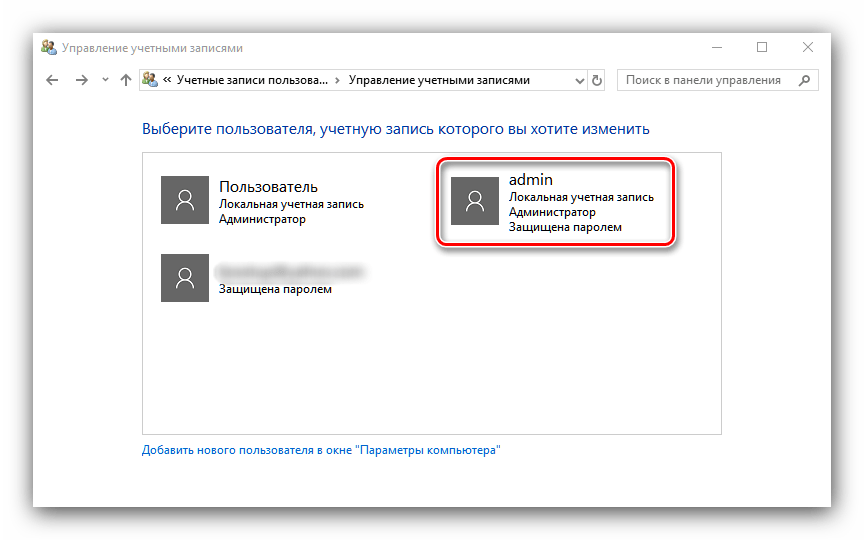
Task: Open the 'Пользователь' account name
Action: coord(268,186)
